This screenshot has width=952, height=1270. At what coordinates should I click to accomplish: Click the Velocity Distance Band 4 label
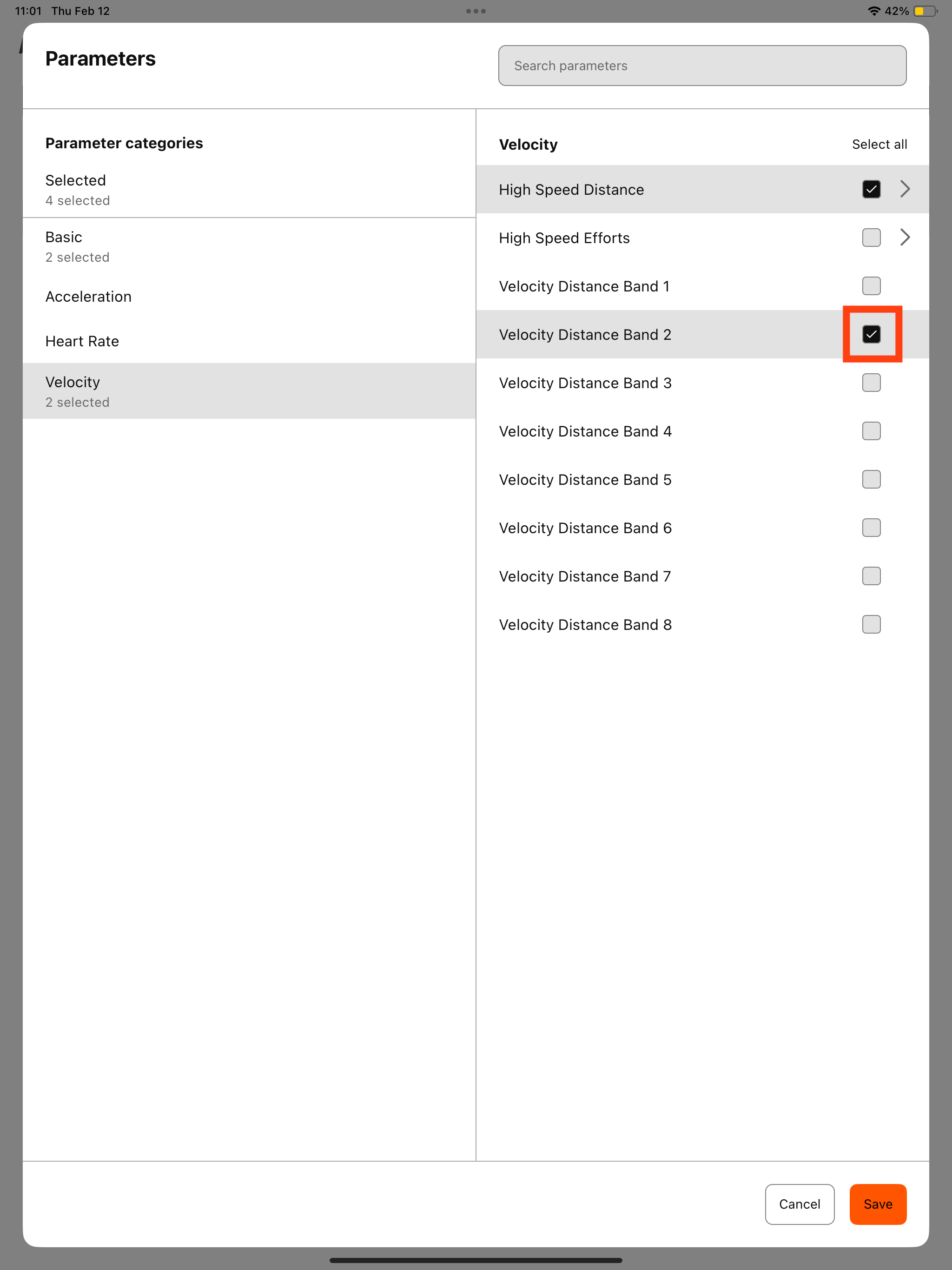(x=585, y=431)
